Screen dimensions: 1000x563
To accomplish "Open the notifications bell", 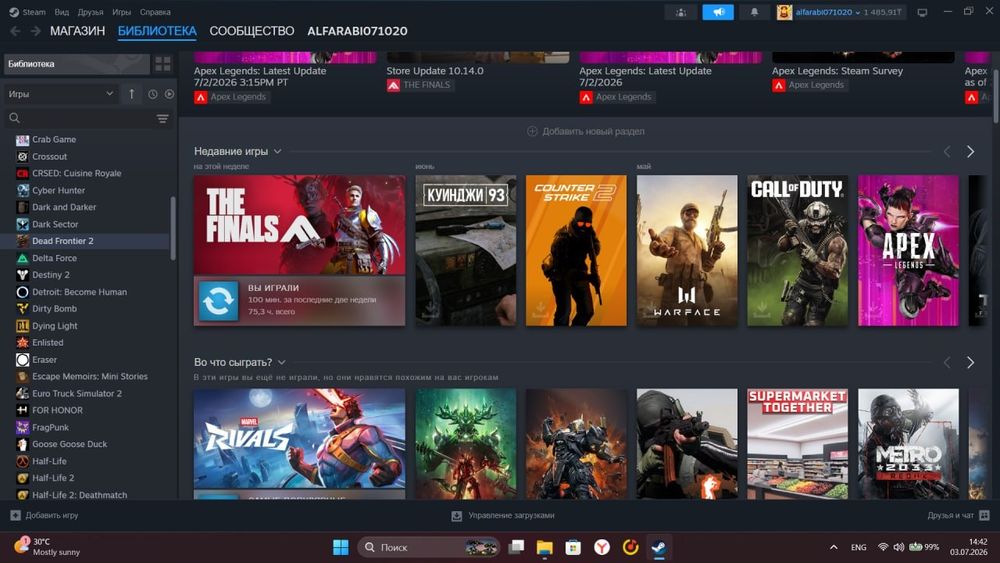I will point(754,12).
